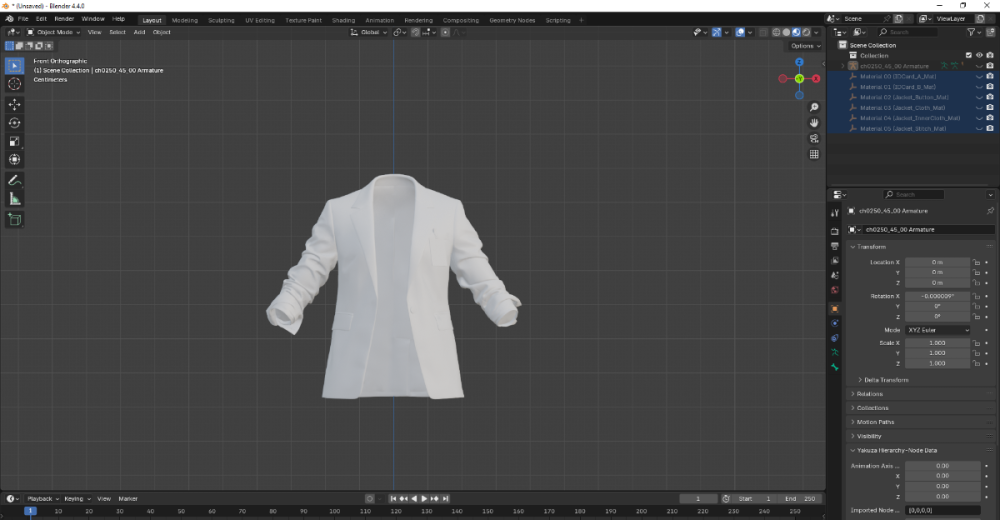
Task: Open the Tool properties tab
Action: pyautogui.click(x=834, y=213)
